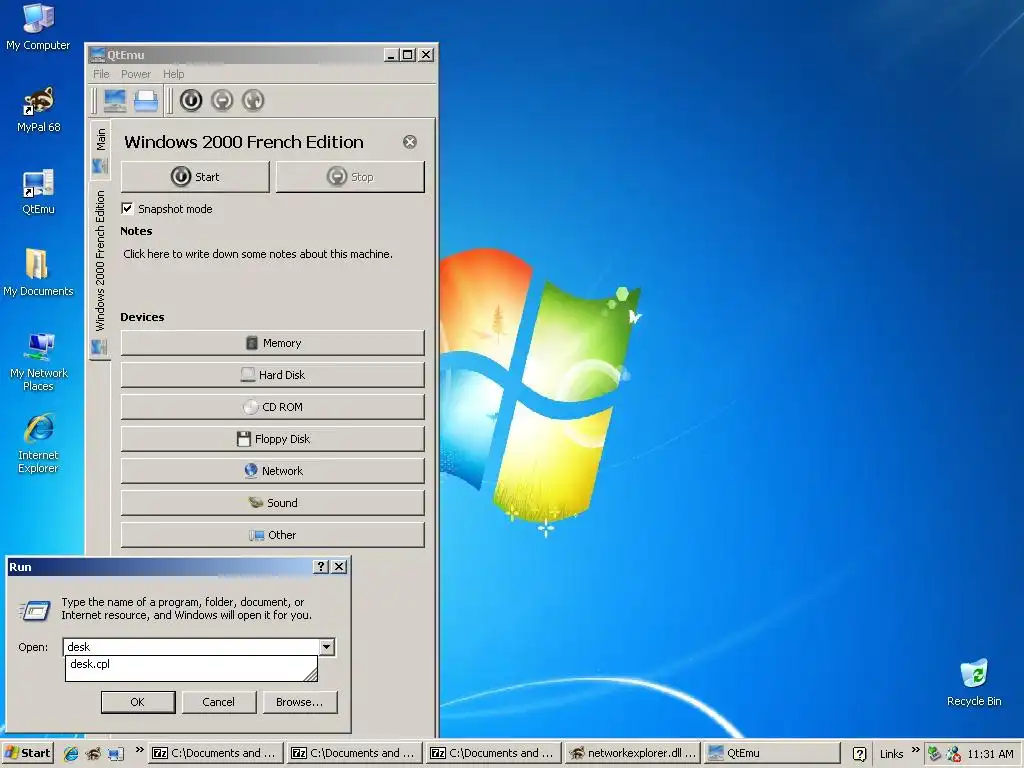Expand the CD ROM device section
The image size is (1024, 768).
click(x=272, y=407)
